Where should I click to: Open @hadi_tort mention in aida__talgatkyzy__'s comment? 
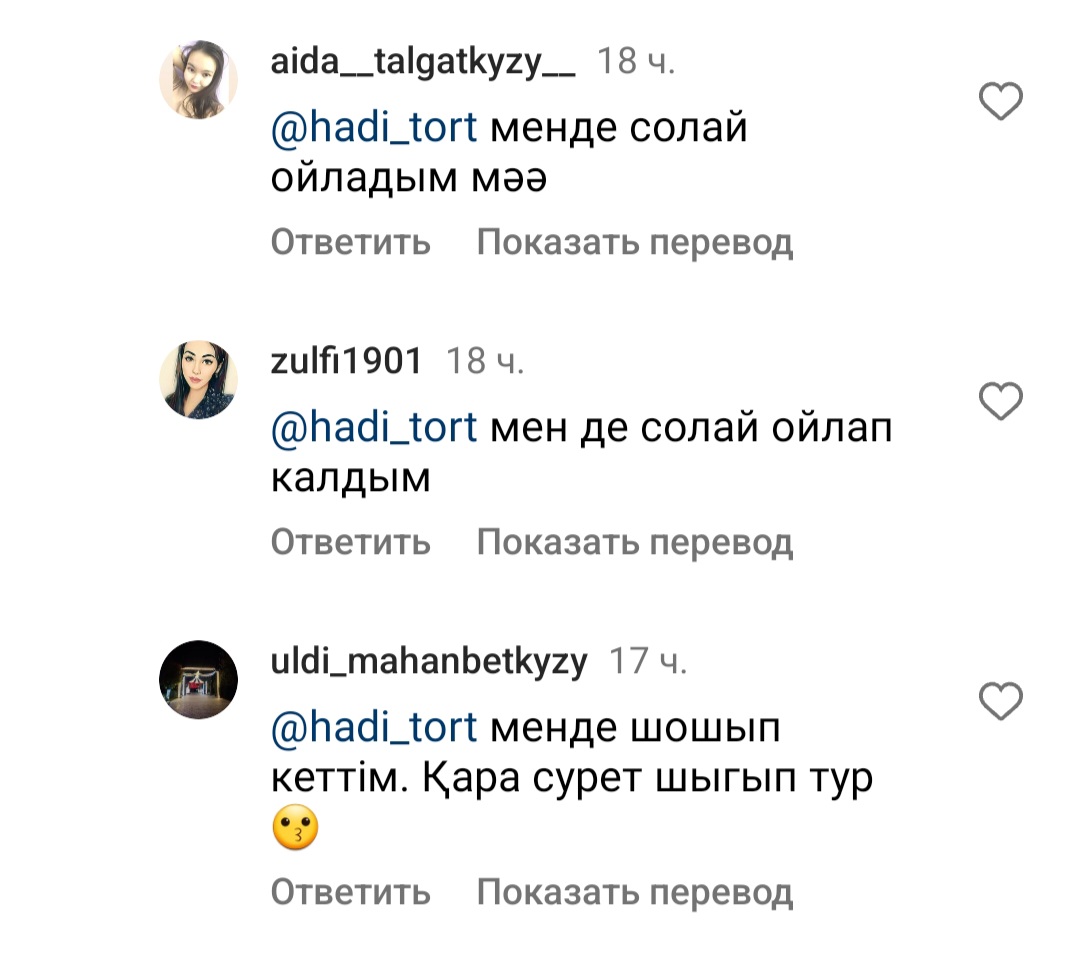tap(374, 129)
